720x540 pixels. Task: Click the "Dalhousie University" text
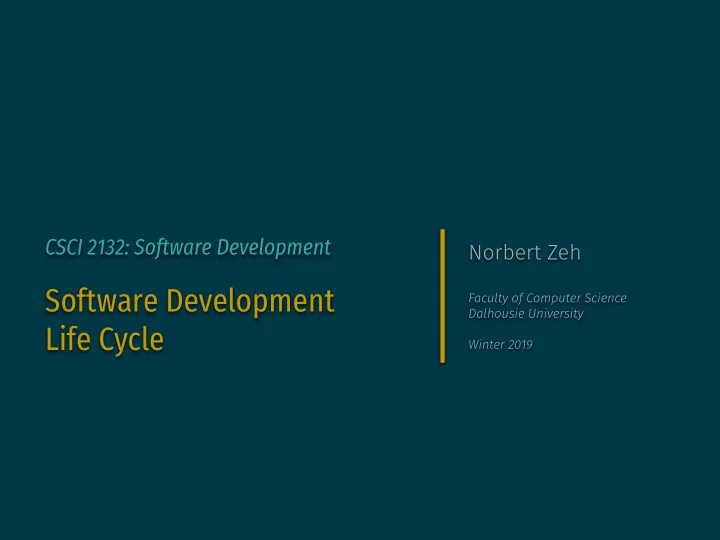click(x=526, y=314)
